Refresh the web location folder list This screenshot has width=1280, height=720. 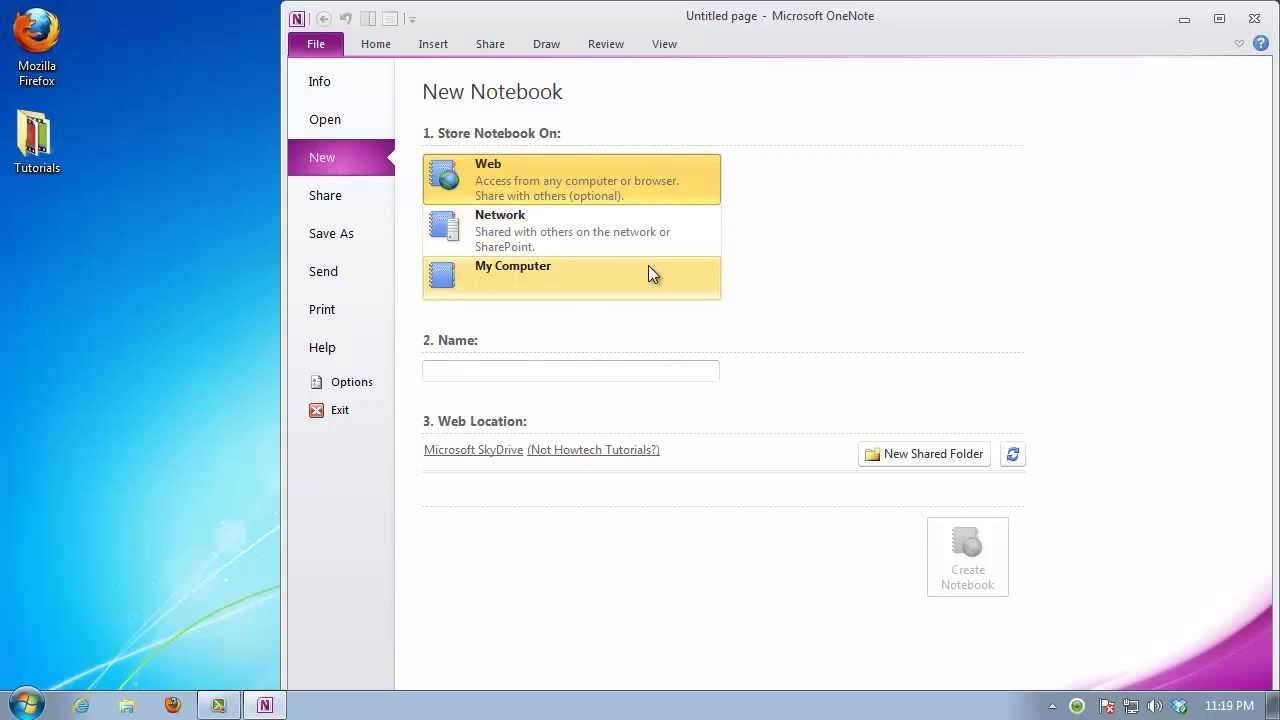[x=1012, y=454]
